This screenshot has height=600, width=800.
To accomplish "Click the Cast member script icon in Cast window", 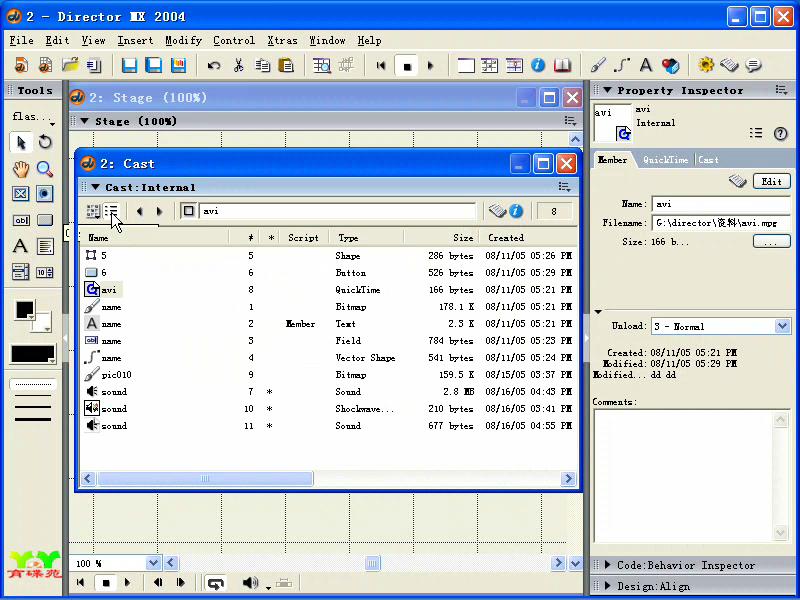I will (497, 211).
